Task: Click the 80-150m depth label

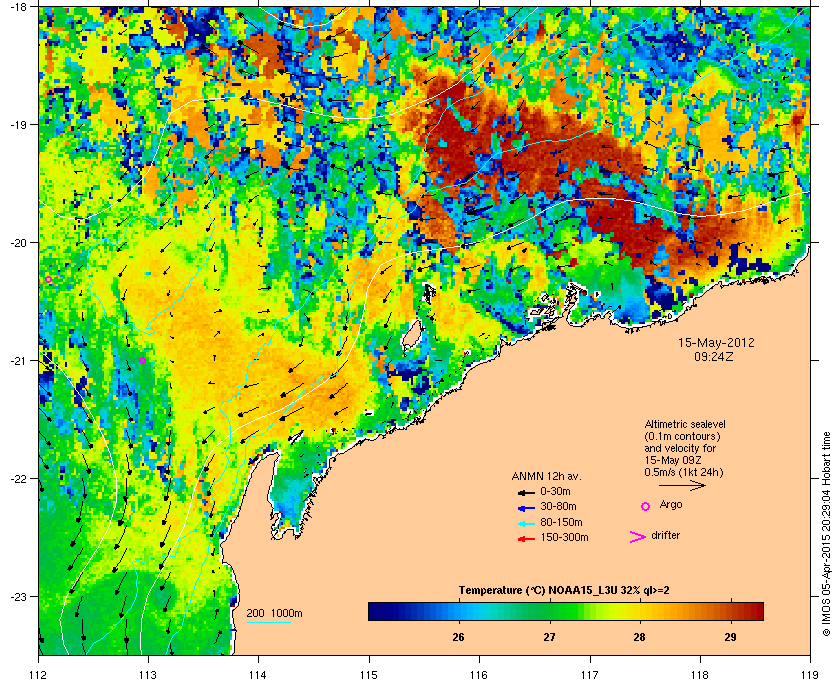Action: (x=561, y=522)
